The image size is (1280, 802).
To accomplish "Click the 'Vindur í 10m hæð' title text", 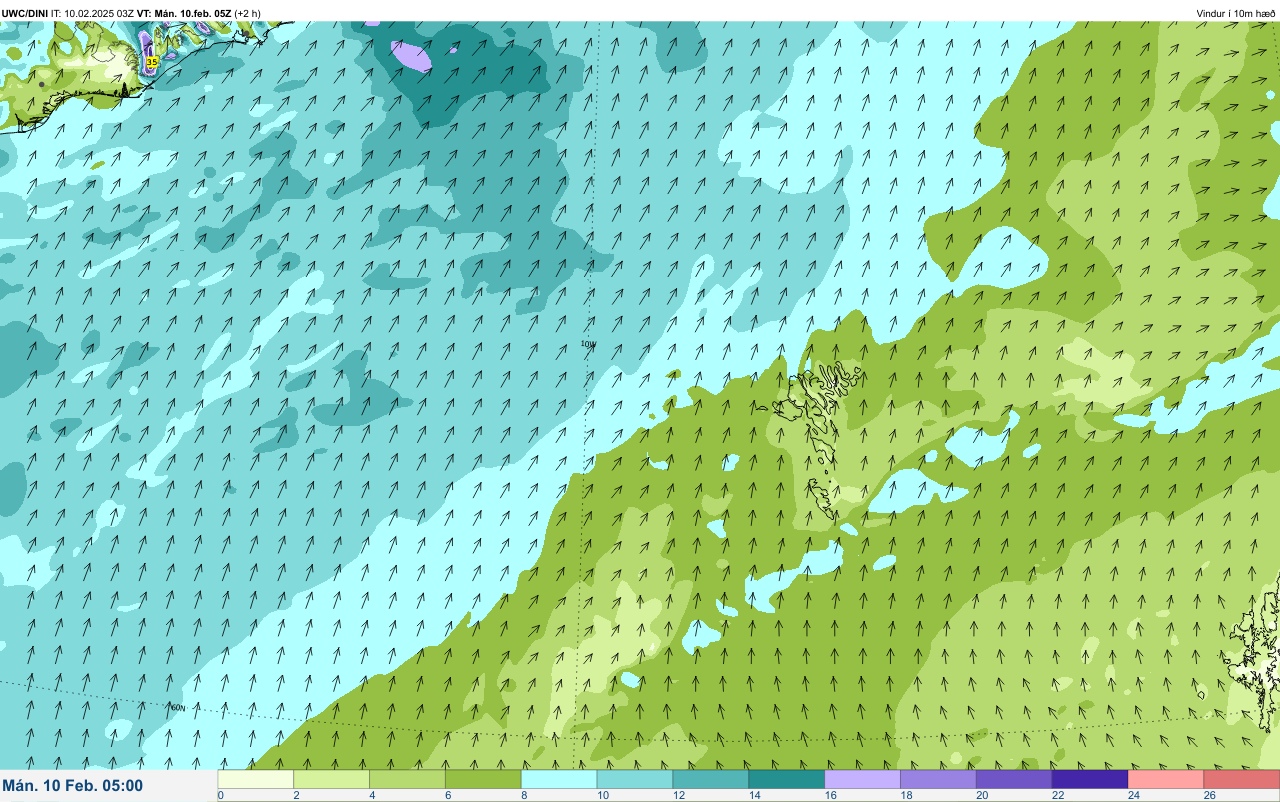I will [x=1236, y=13].
